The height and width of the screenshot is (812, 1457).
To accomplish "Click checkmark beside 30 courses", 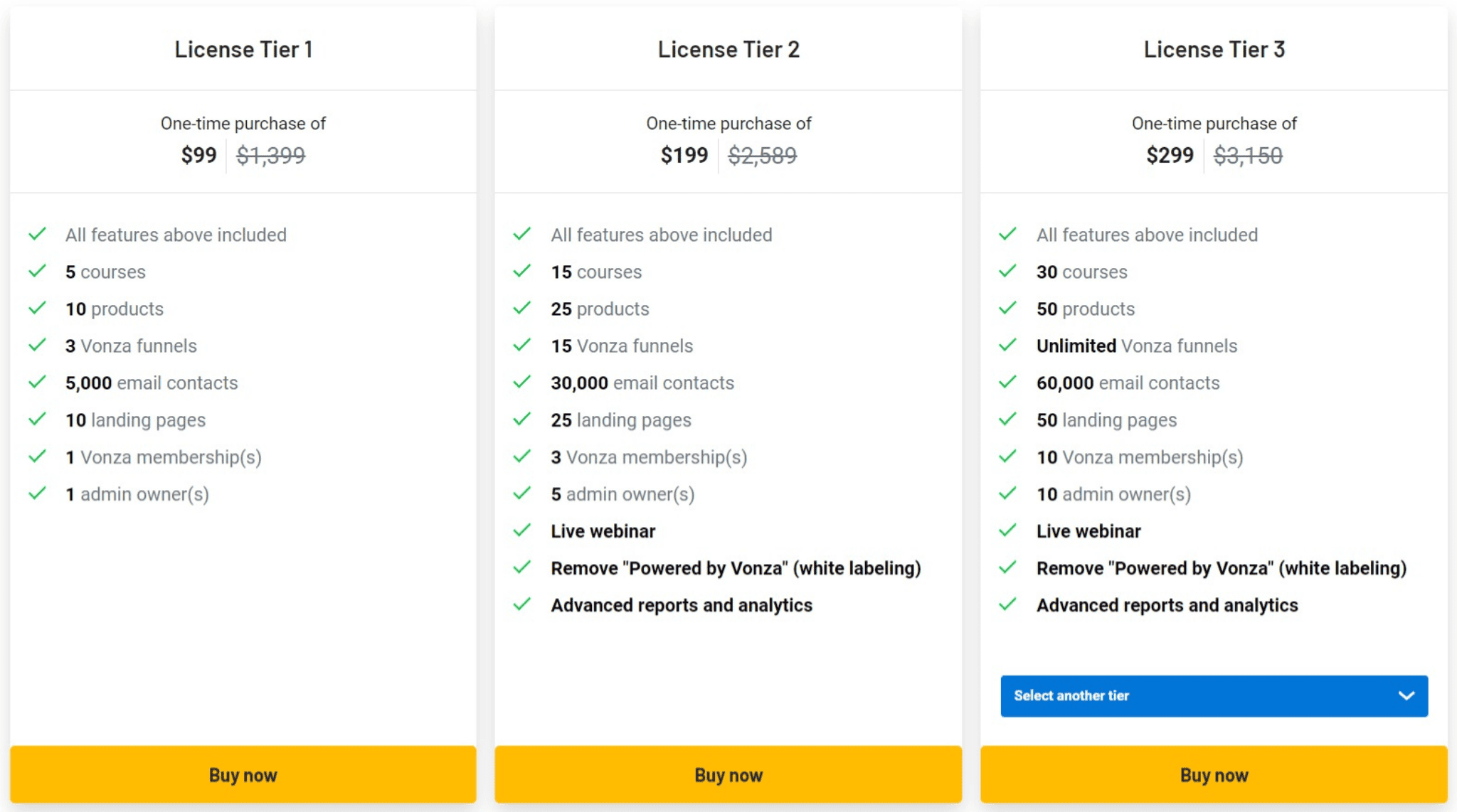I will pyautogui.click(x=1007, y=271).
